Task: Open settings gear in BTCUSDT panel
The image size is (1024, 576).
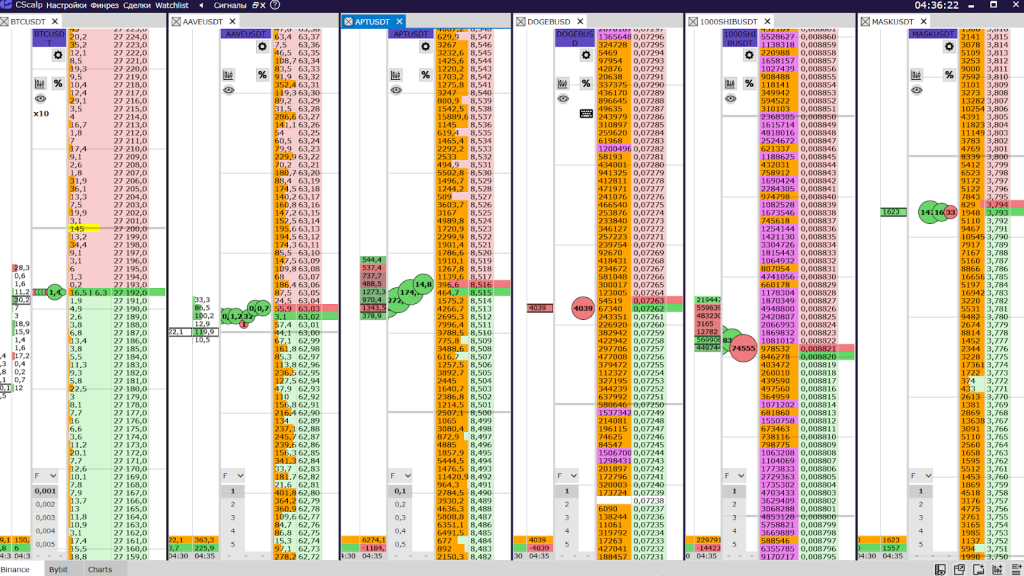Action: coord(58,56)
